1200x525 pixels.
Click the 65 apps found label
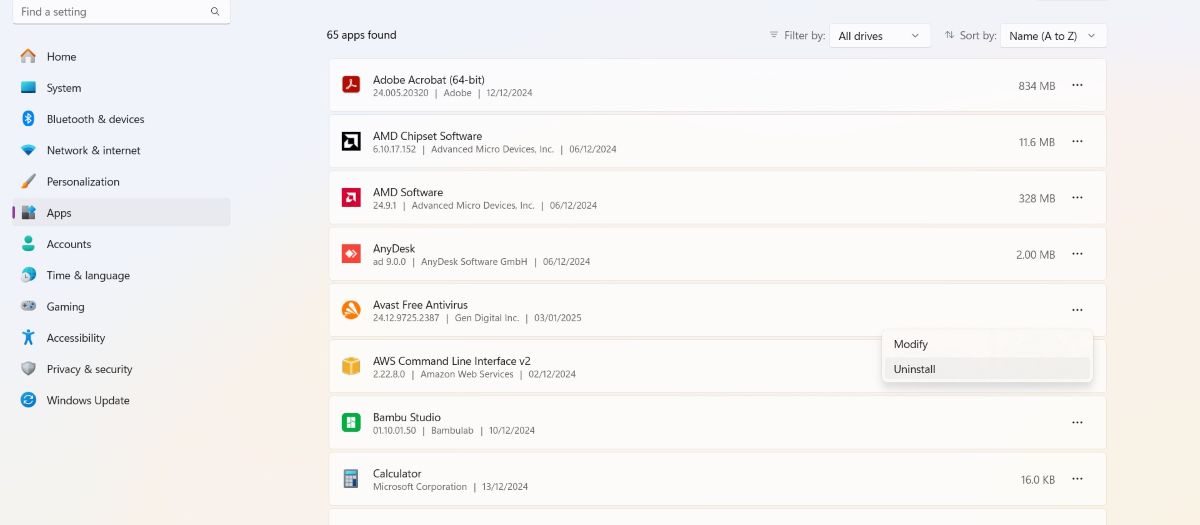(361, 35)
